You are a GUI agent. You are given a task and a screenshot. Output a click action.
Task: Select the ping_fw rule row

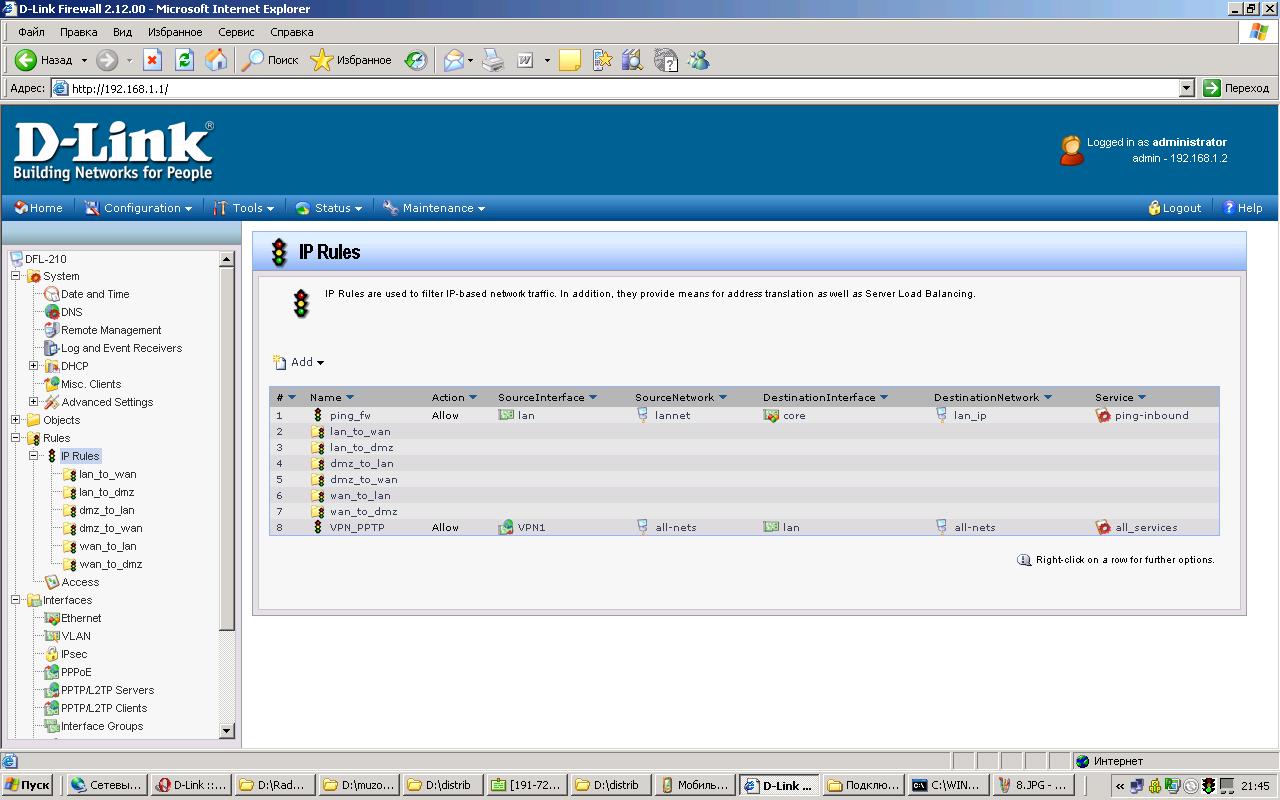pyautogui.click(x=744, y=415)
